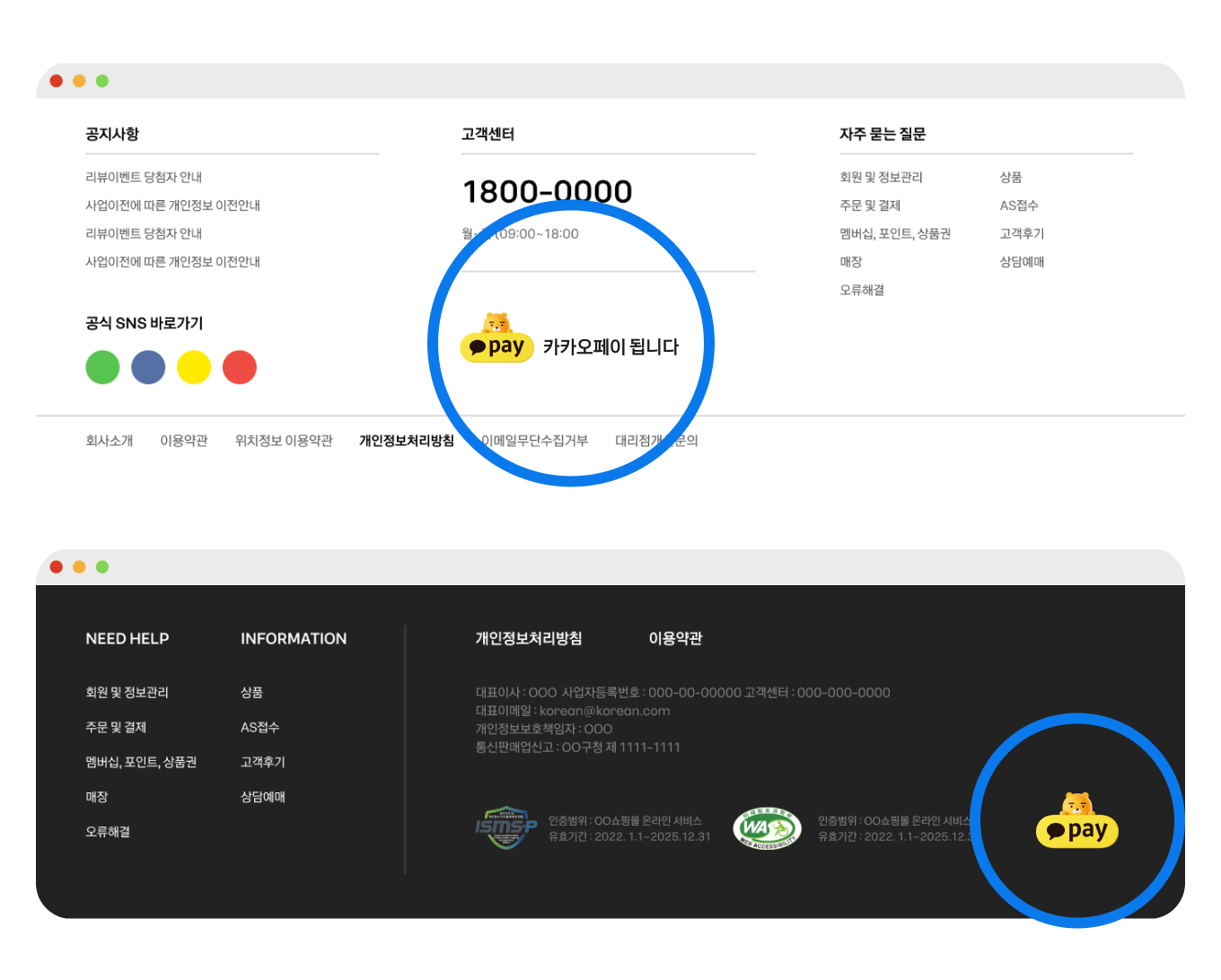Click 오류해결 under 자주 묻는 질문
The height and width of the screenshot is (980, 1221).
click(862, 290)
